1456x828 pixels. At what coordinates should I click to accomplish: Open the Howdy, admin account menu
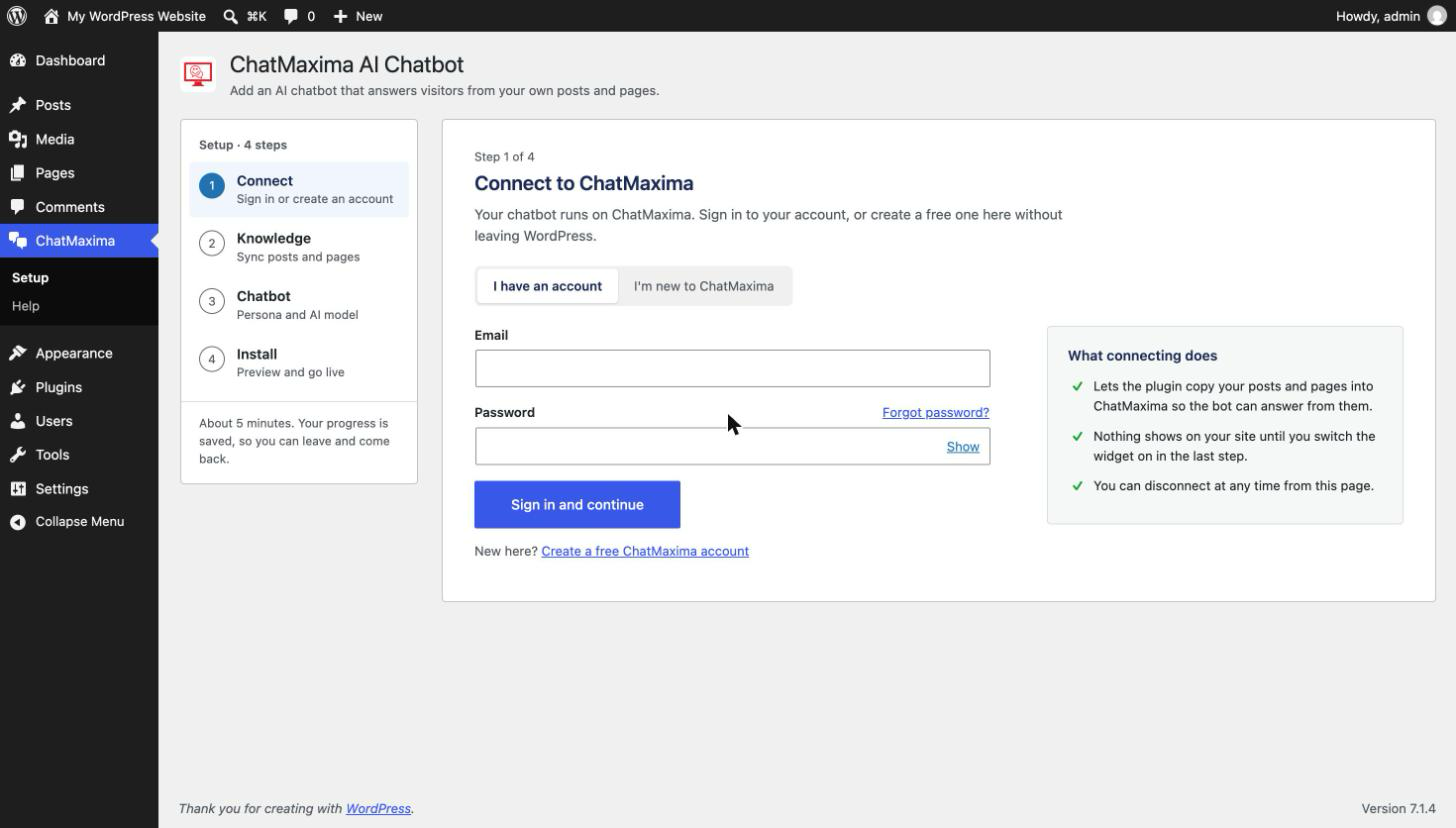[1391, 16]
